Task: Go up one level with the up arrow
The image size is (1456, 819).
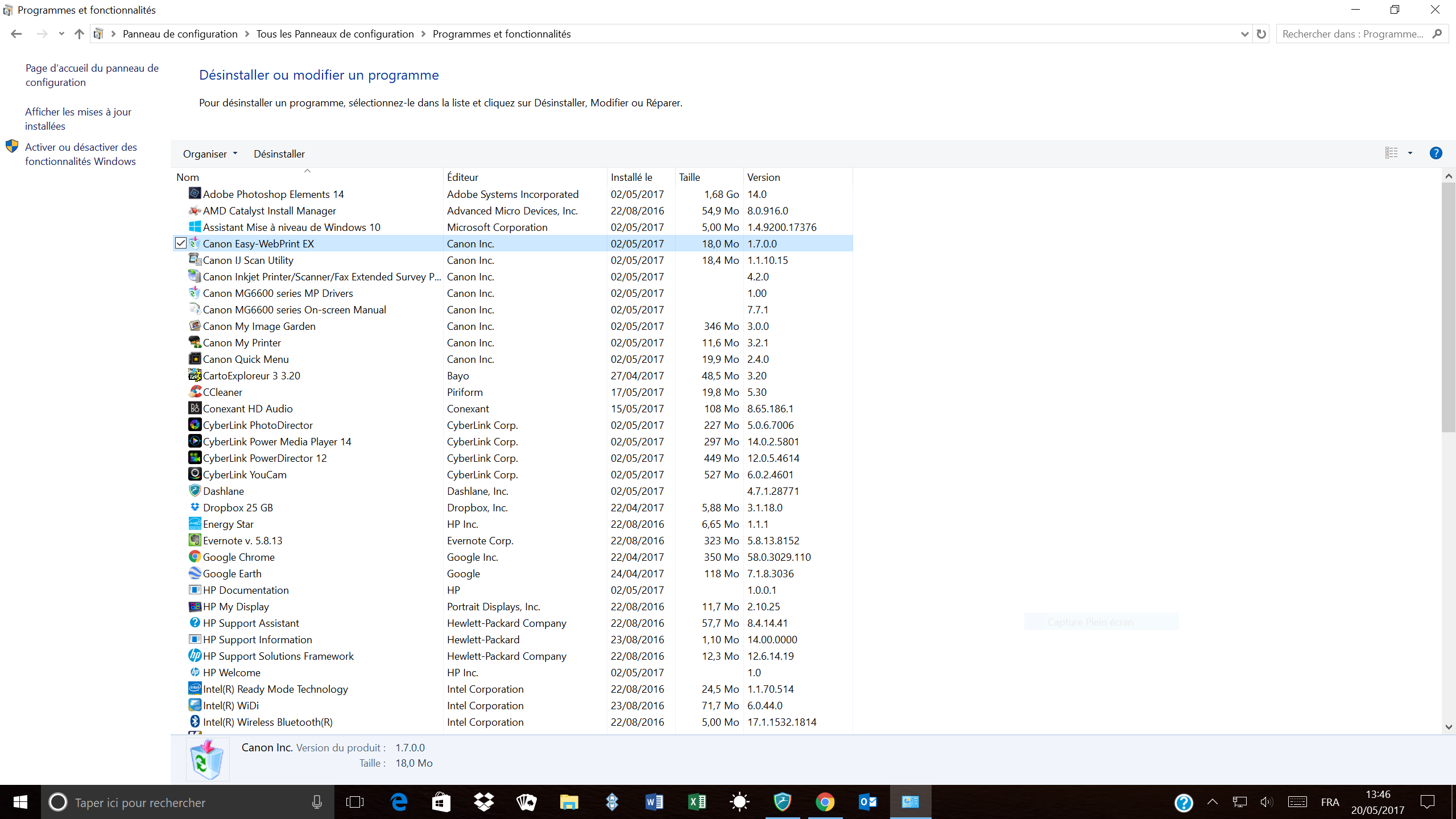Action: coord(79,34)
